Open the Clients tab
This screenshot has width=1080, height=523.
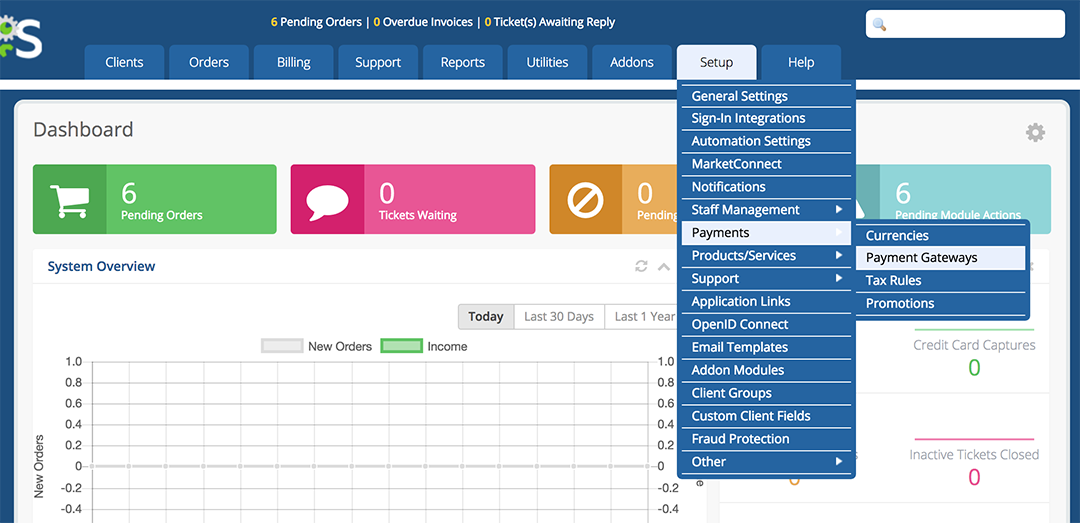click(125, 62)
